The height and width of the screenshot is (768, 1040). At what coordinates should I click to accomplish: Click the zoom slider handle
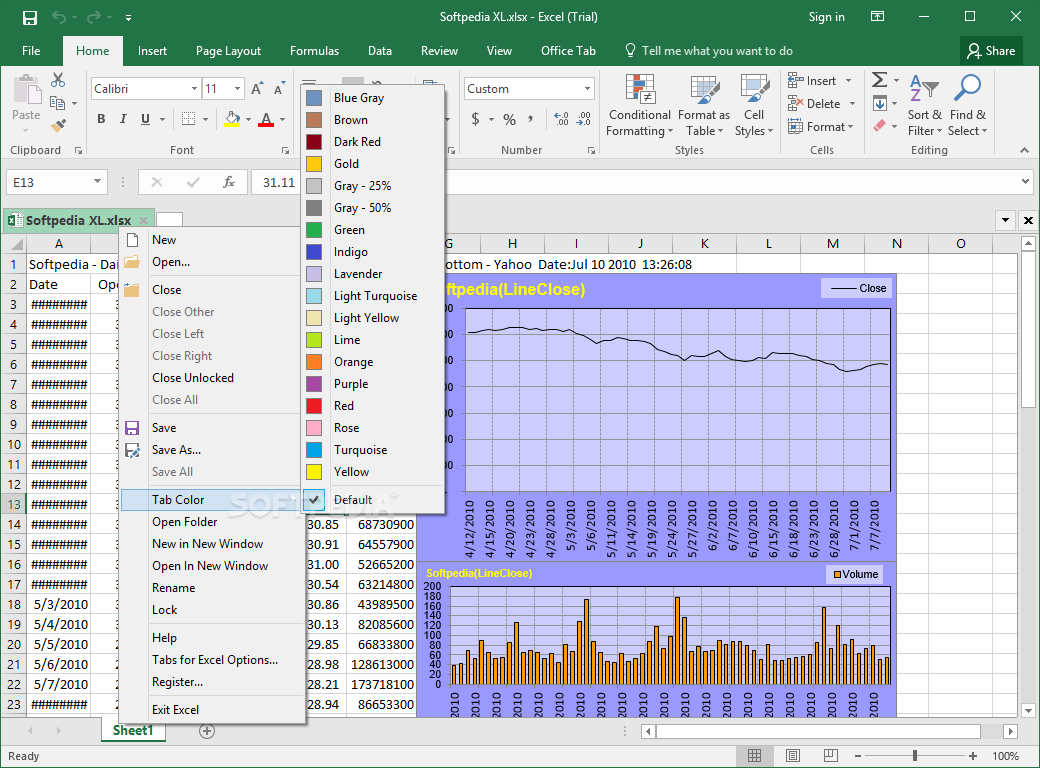pyautogui.click(x=915, y=755)
